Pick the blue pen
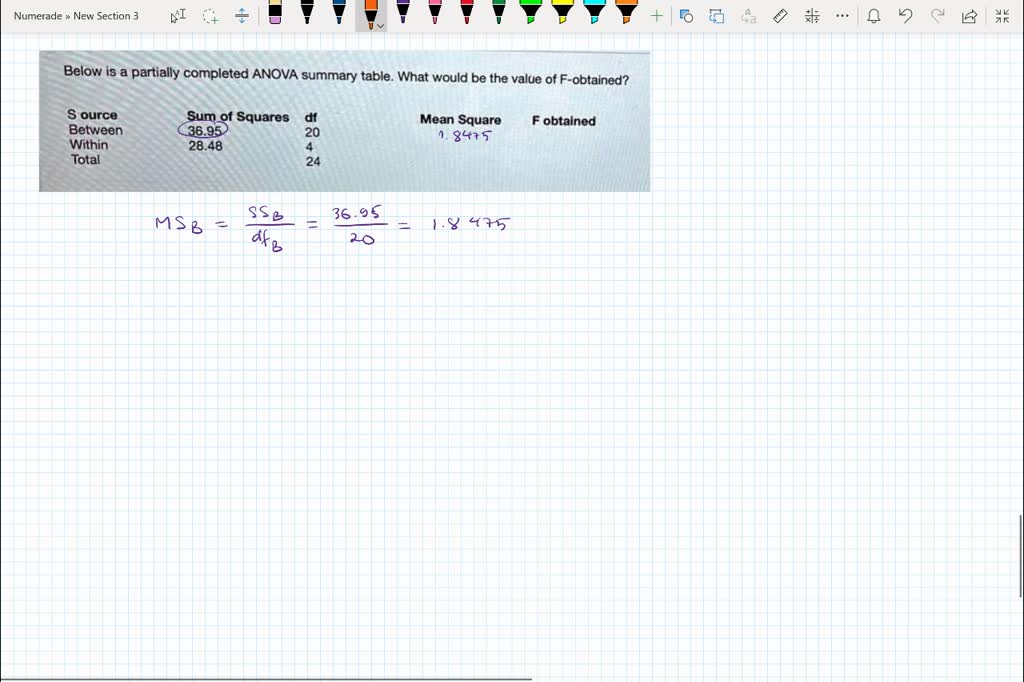Image resolution: width=1024 pixels, height=682 pixels. click(x=339, y=12)
